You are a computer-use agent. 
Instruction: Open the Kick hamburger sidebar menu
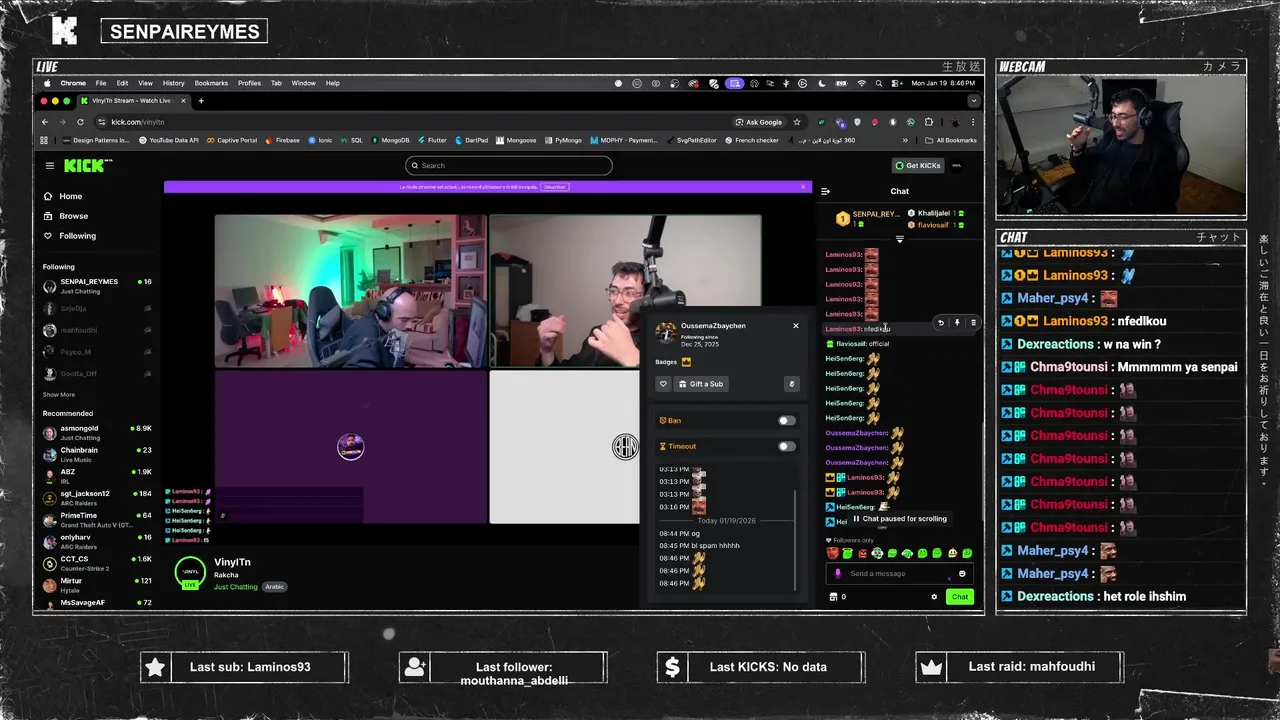click(x=49, y=165)
